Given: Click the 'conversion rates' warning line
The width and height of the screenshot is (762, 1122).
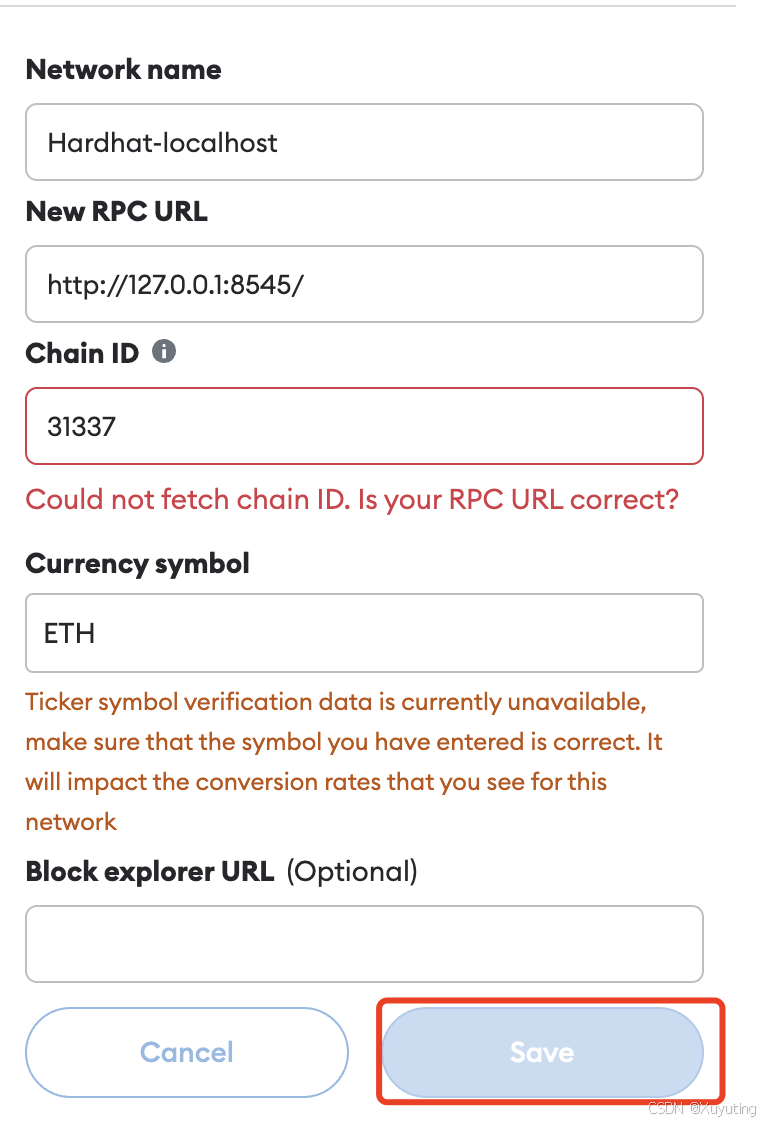Looking at the screenshot, I should 315,782.
